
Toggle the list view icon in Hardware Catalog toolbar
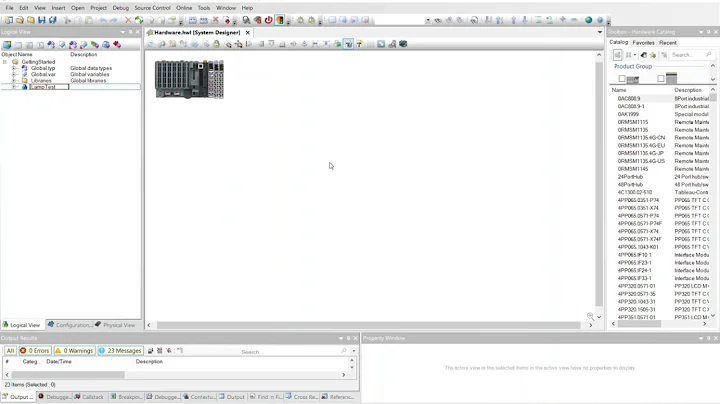[617, 55]
